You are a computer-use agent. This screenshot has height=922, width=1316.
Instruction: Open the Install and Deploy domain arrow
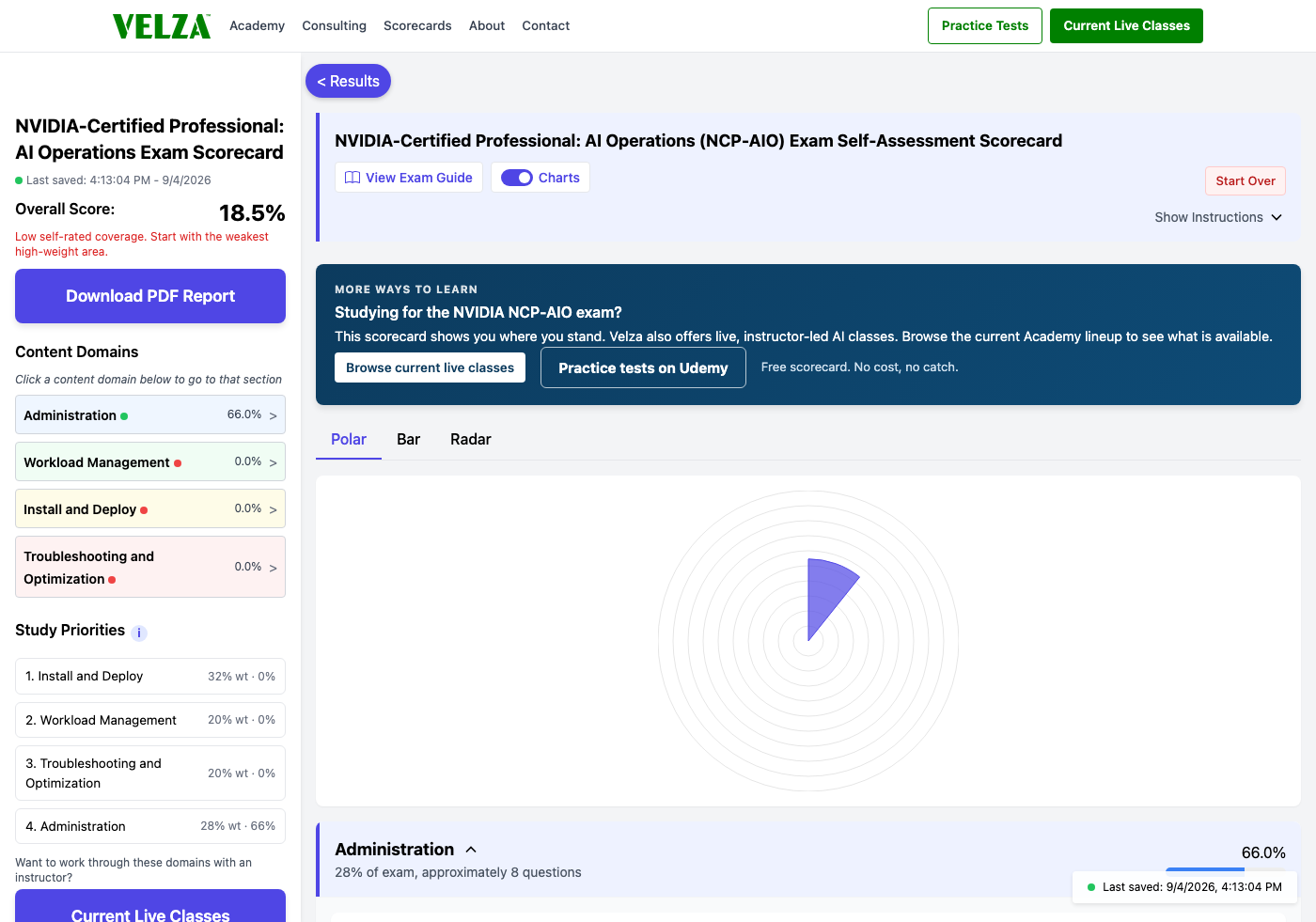pos(274,509)
